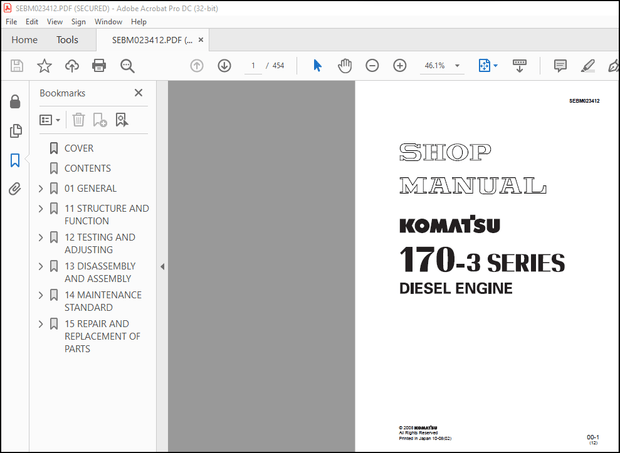Viewport: 620px width, 453px height.
Task: Collapse the navigation pane arrow
Action: [x=162, y=266]
